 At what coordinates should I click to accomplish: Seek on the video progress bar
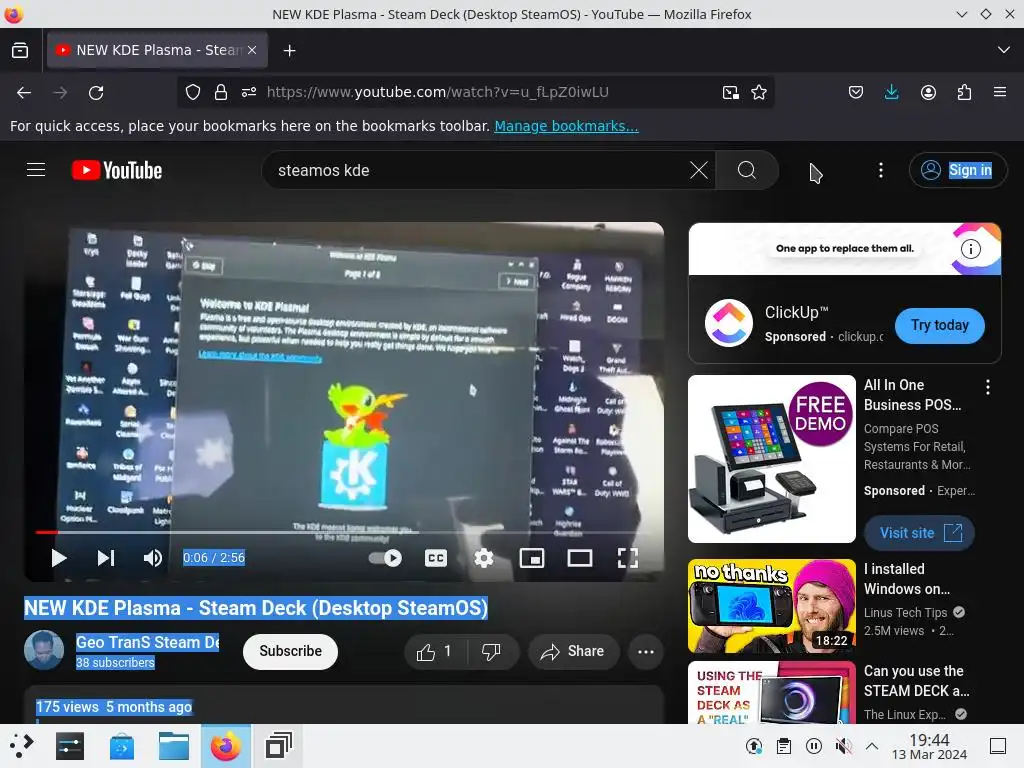click(x=344, y=532)
